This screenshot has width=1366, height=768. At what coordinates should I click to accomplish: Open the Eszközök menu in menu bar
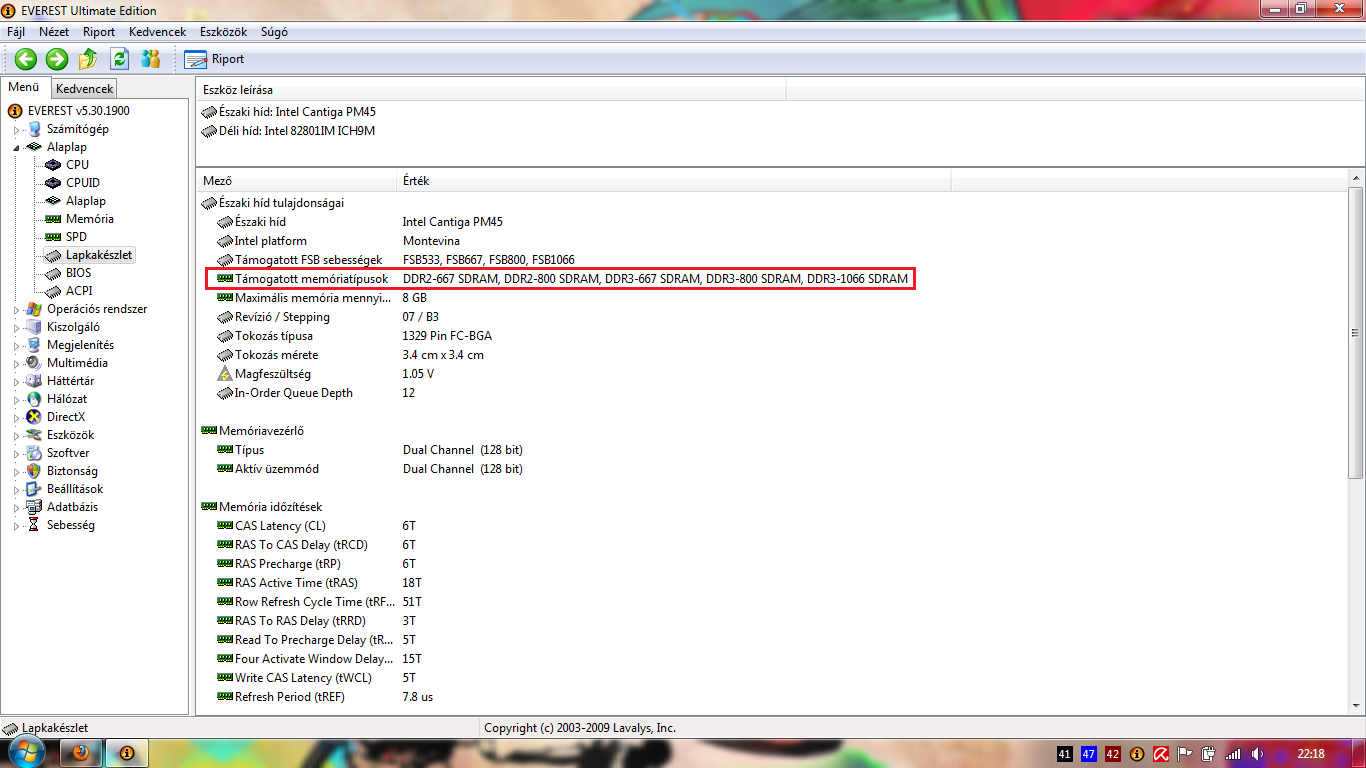click(223, 32)
